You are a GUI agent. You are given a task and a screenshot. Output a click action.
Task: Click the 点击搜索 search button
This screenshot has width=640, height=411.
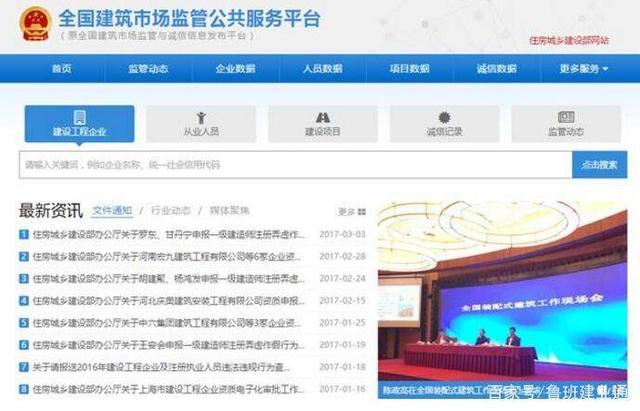click(600, 164)
